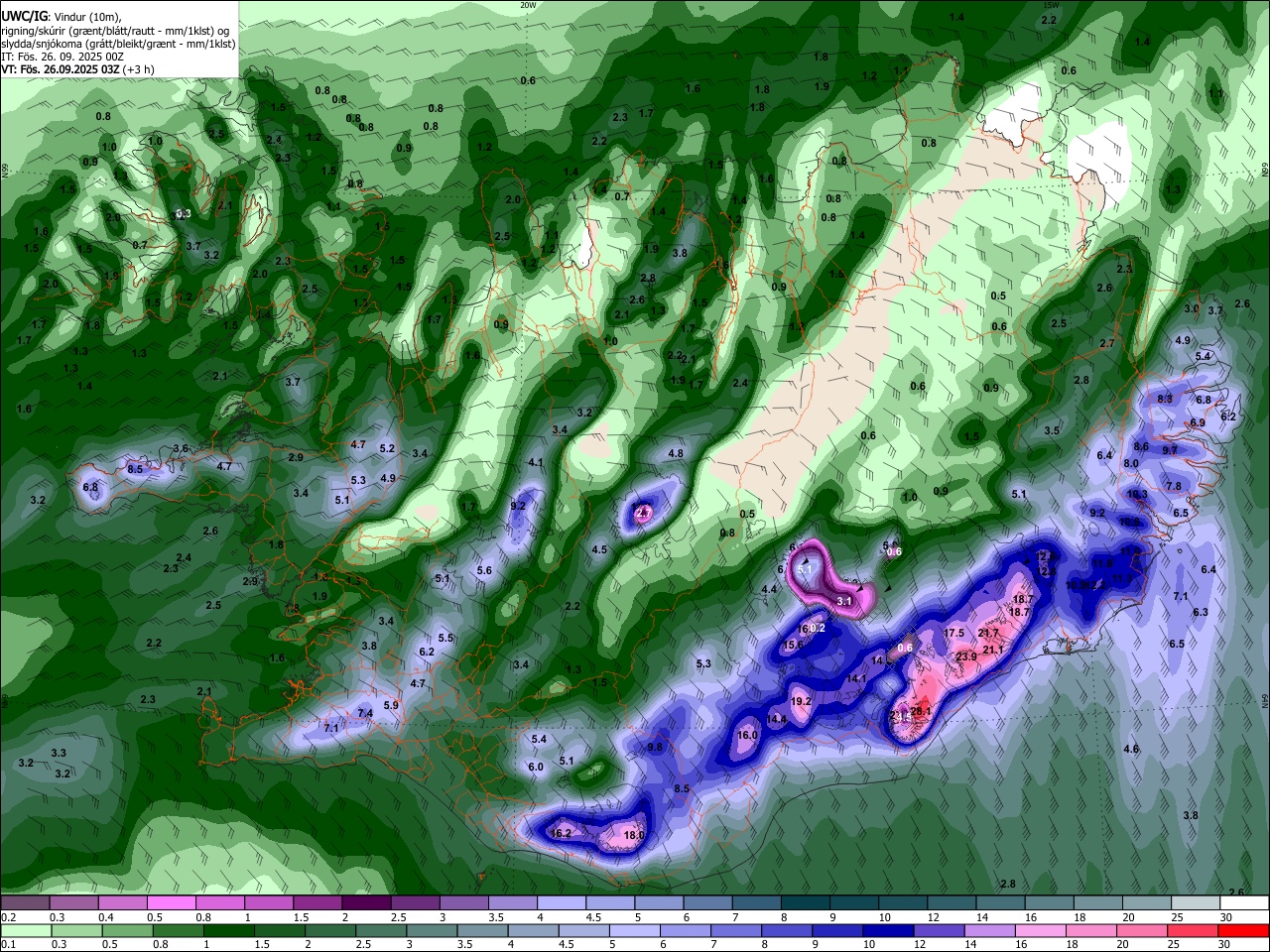Click the 4.8 precipitation value on the map
The width and height of the screenshot is (1270, 952).
tap(676, 453)
